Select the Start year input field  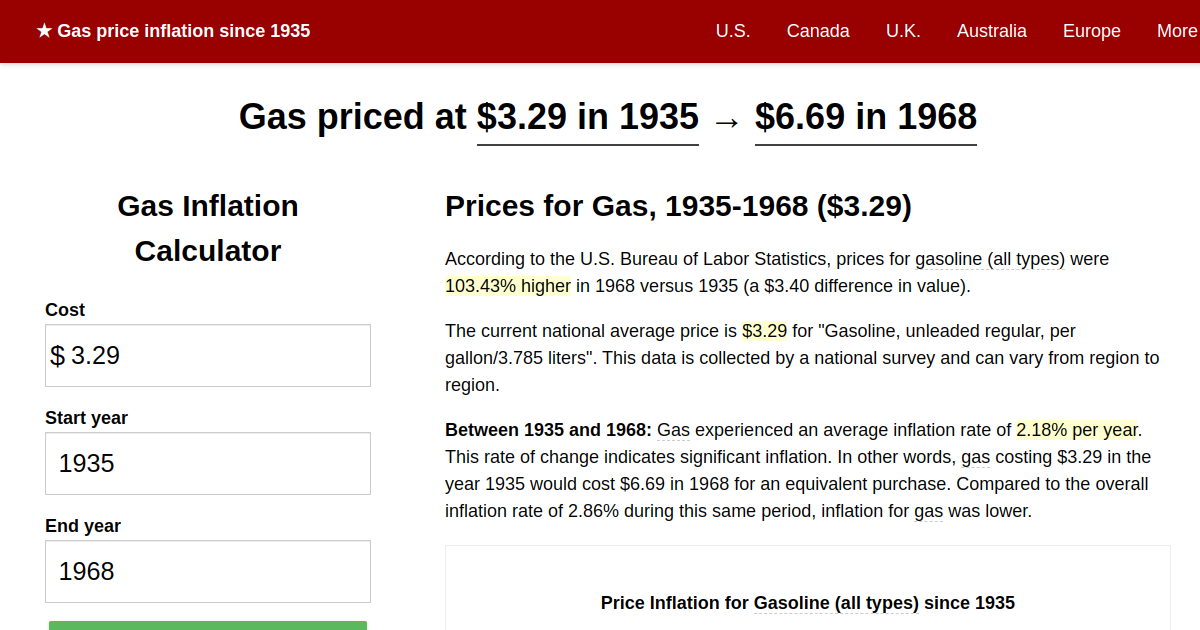pyautogui.click(x=207, y=463)
